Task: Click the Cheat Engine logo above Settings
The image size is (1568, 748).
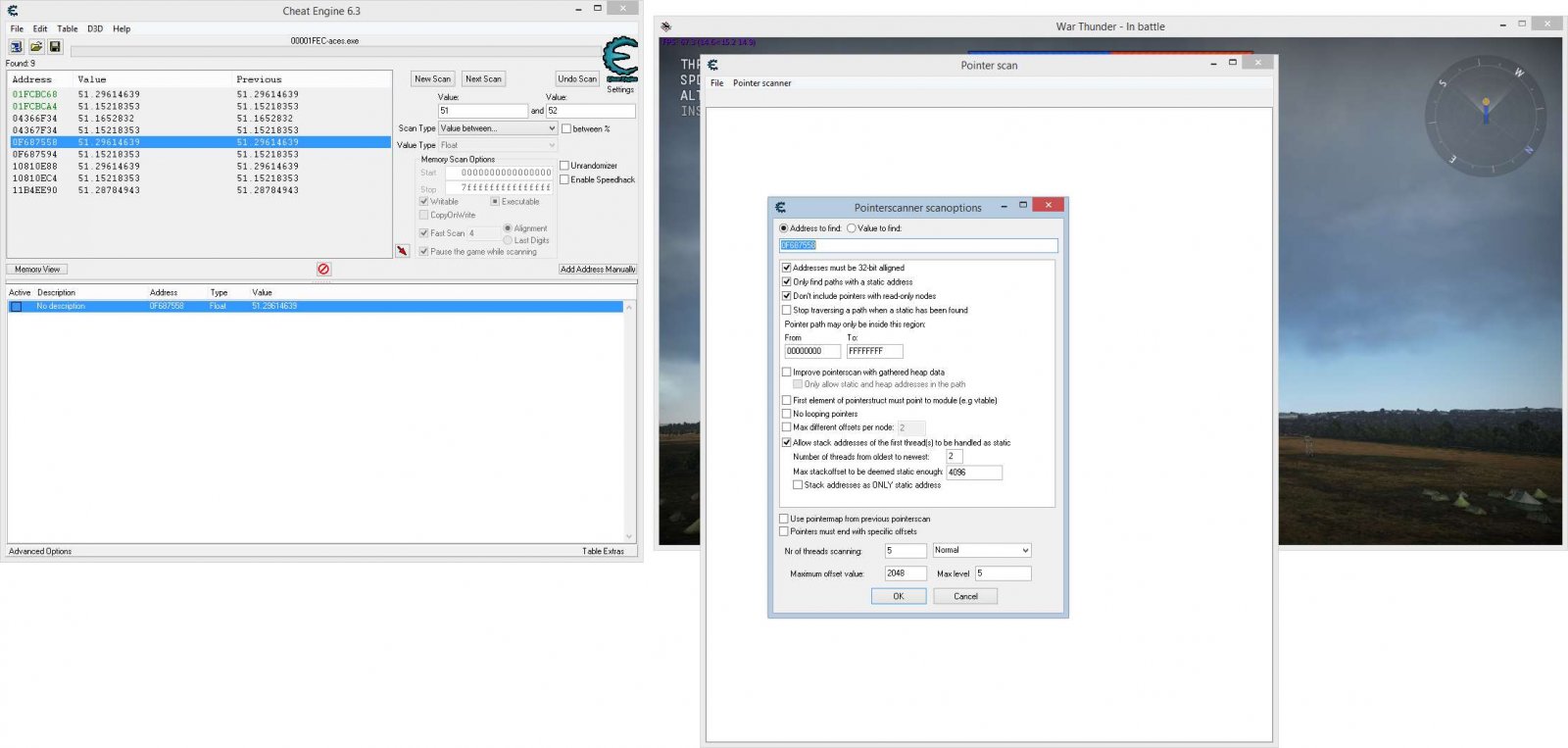Action: point(619,60)
